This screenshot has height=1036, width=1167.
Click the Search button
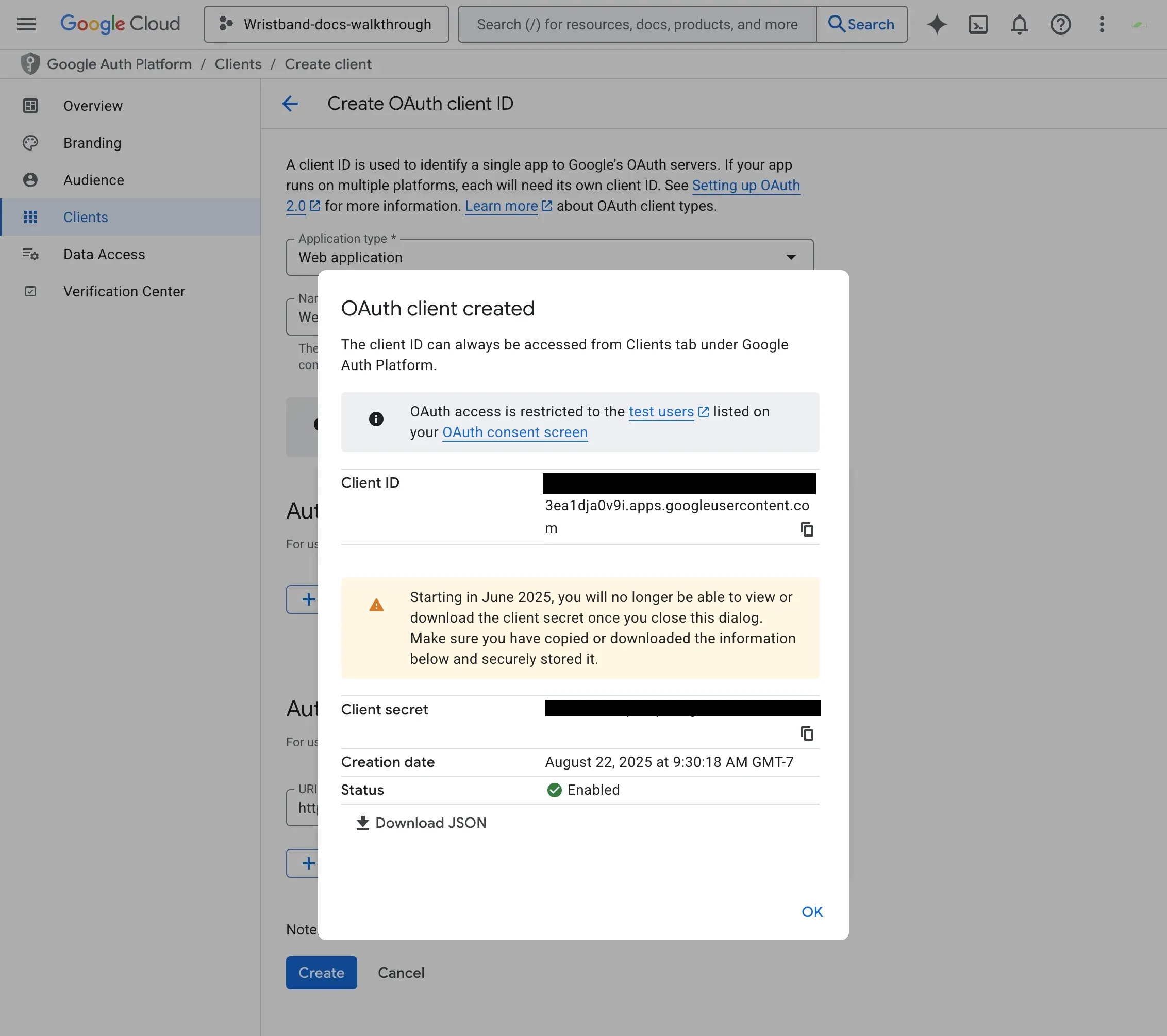(861, 24)
